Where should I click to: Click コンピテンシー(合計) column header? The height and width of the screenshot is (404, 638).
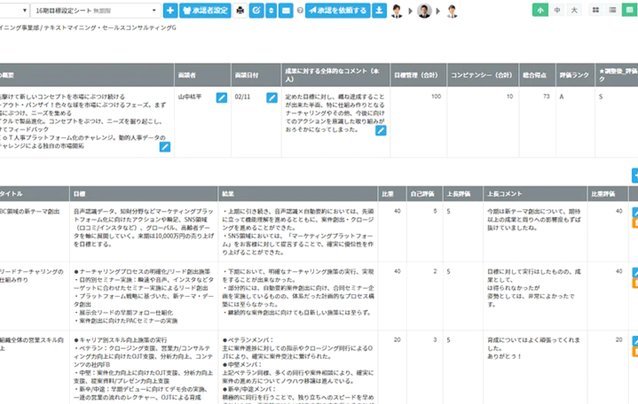click(483, 75)
